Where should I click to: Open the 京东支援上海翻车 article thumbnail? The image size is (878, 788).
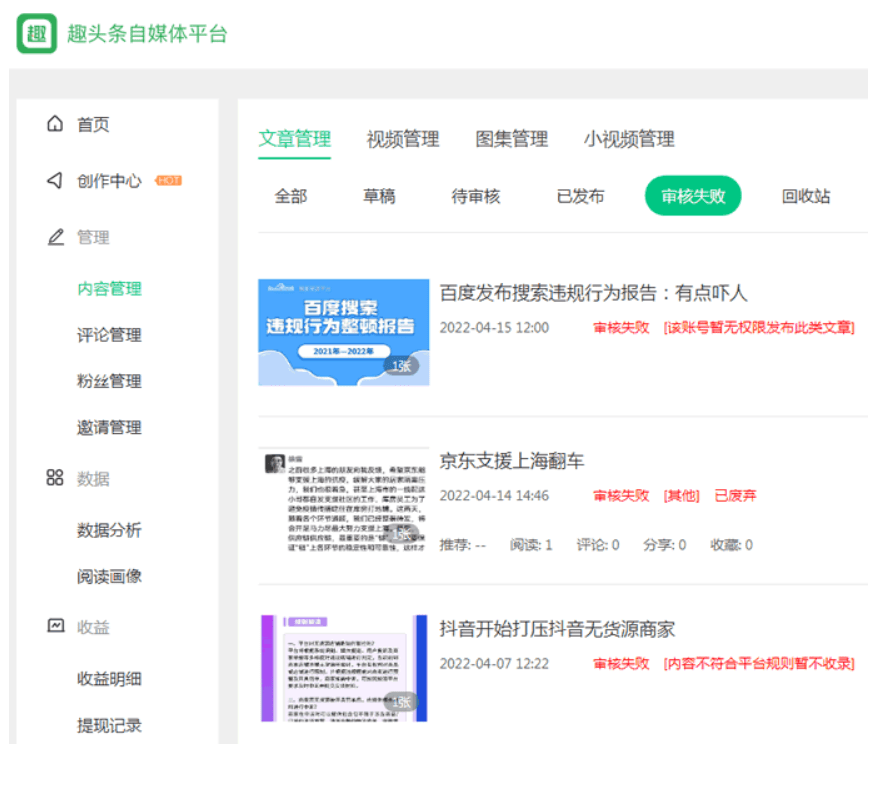(x=344, y=500)
